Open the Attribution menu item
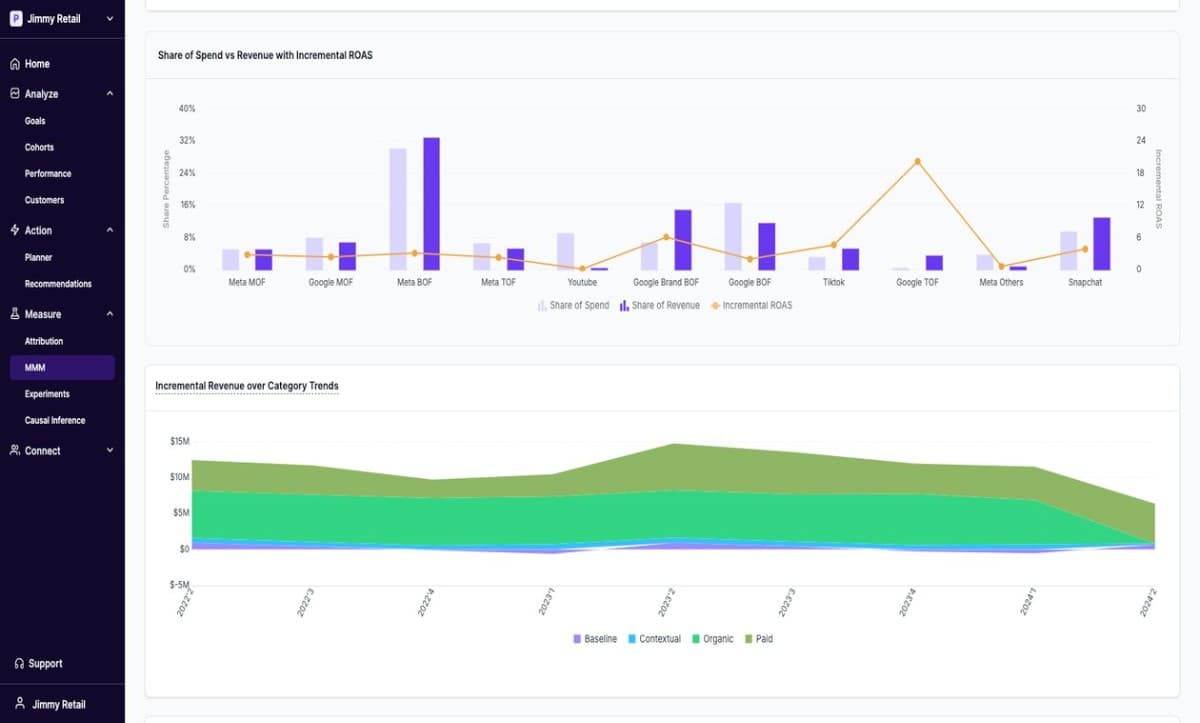Viewport: 1200px width, 723px height. 44,342
